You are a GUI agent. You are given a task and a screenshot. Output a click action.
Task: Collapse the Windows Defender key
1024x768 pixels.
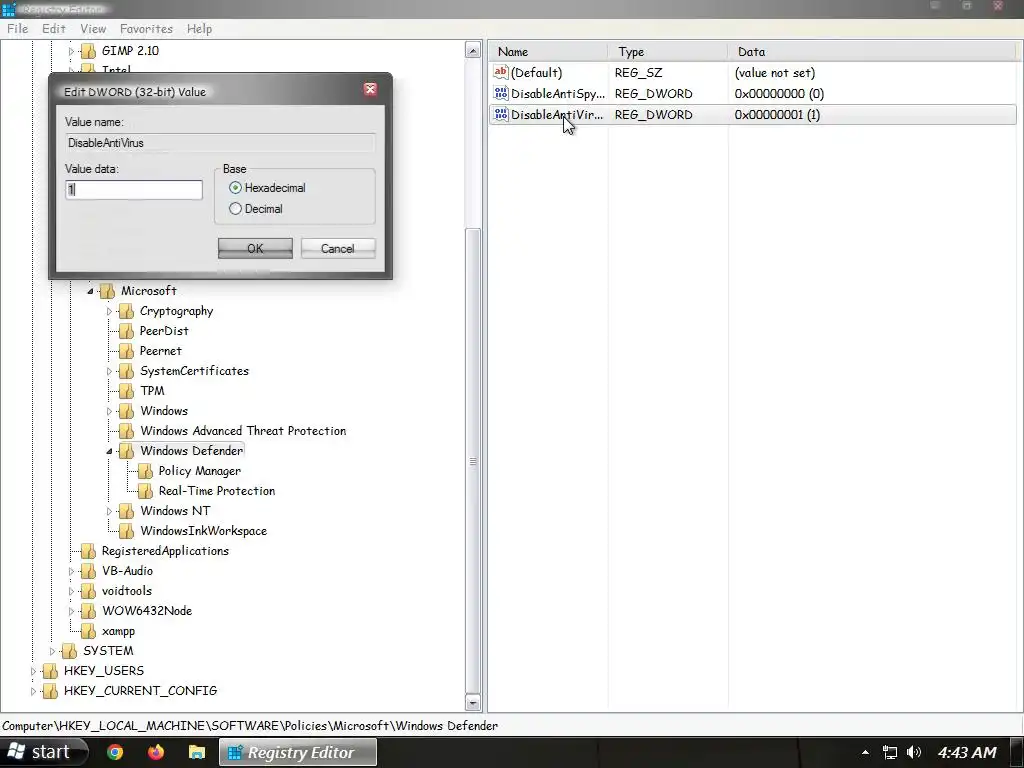pyautogui.click(x=109, y=451)
